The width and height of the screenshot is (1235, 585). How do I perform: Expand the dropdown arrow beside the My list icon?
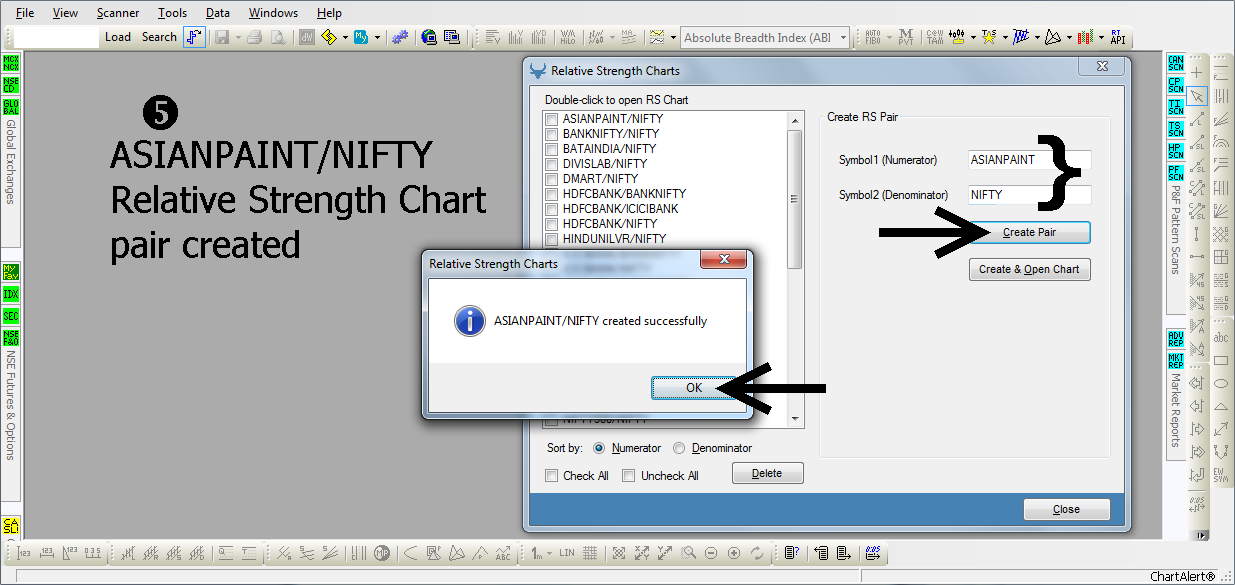click(x=377, y=37)
